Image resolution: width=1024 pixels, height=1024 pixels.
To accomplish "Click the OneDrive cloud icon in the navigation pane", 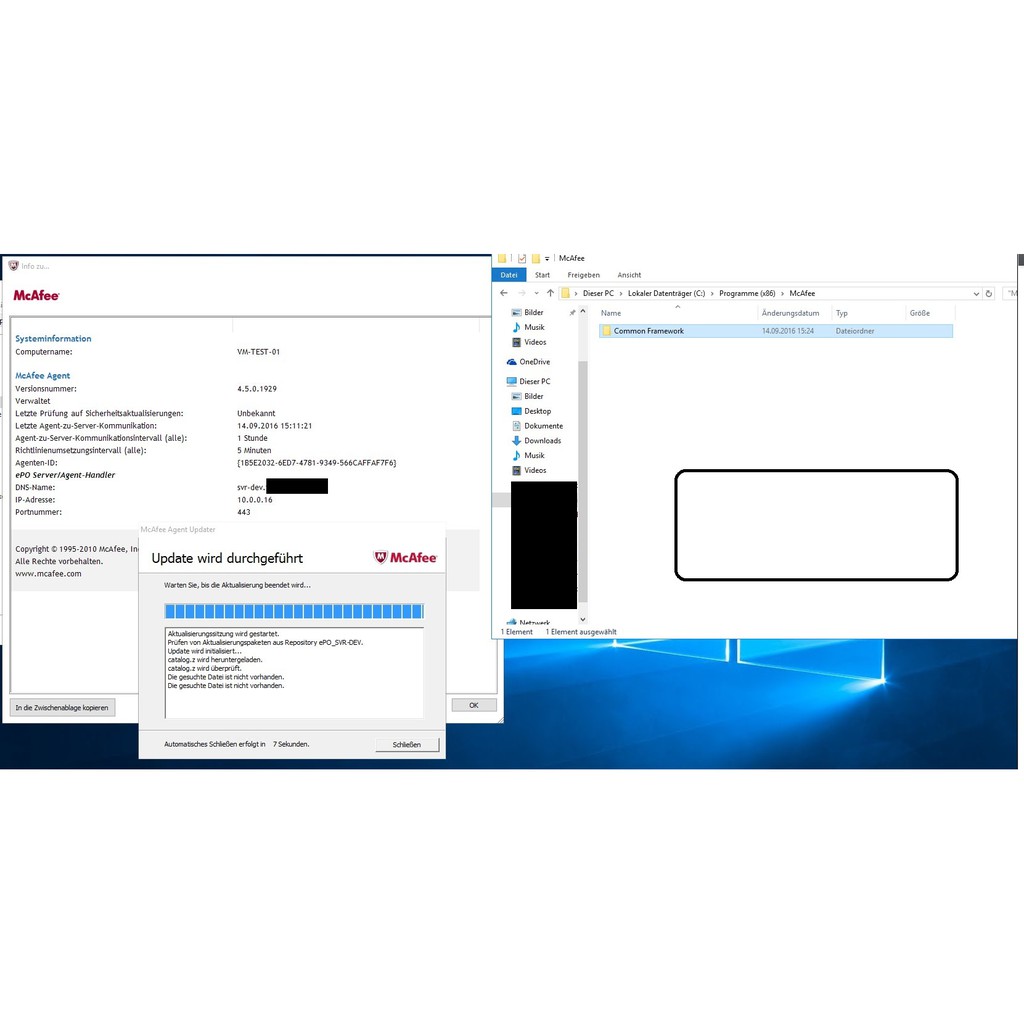I will [511, 362].
